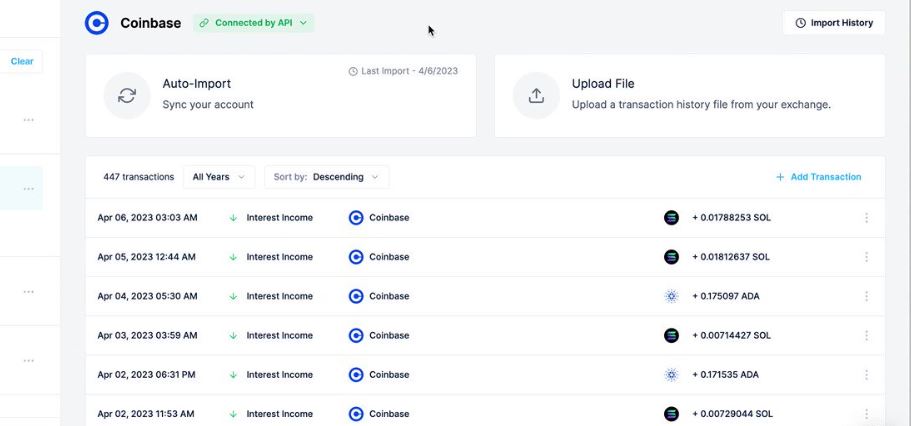Click the Coinbase logo in page header

[x=96, y=23]
